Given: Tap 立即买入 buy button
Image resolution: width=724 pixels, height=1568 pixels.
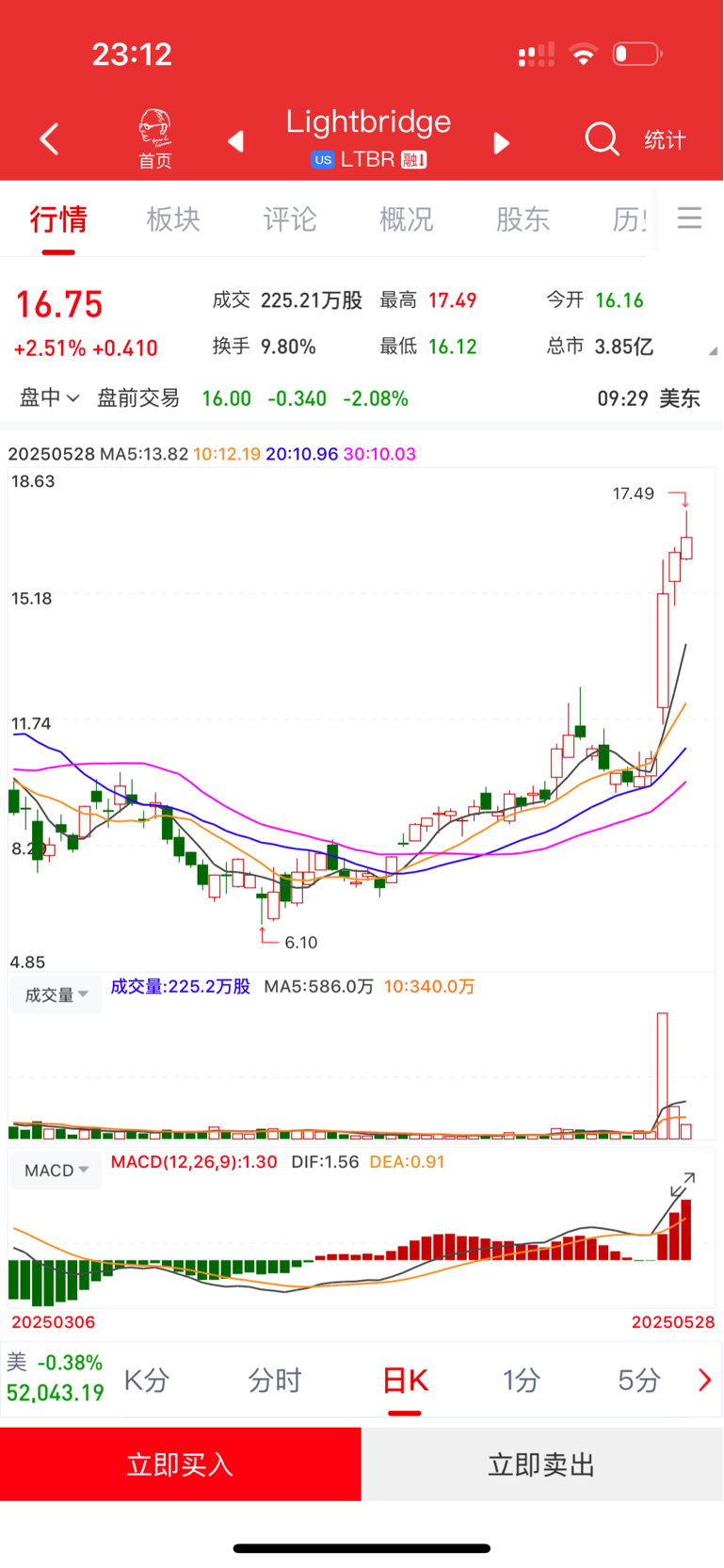Looking at the screenshot, I should coord(180,1464).
